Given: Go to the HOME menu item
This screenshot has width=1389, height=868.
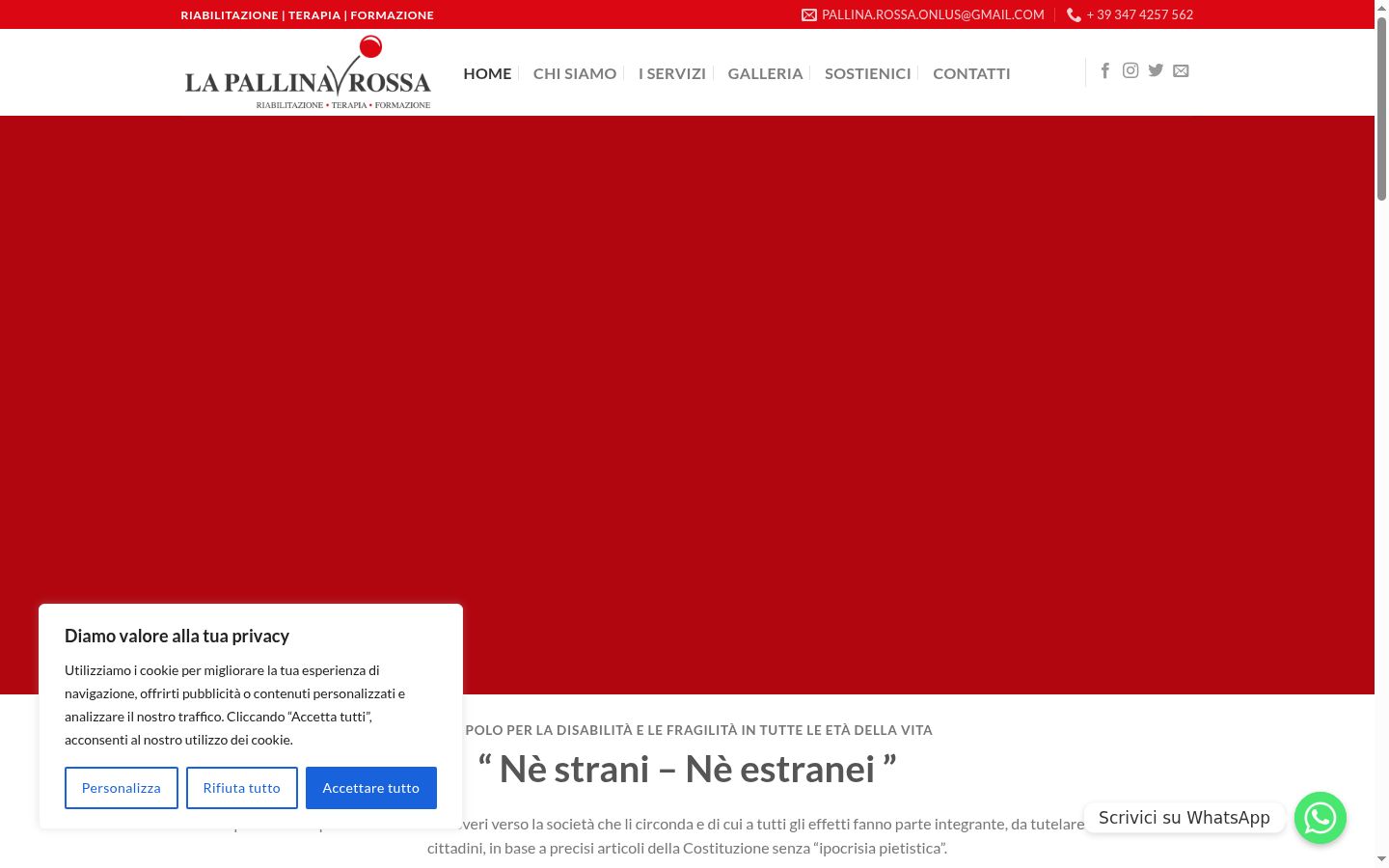Looking at the screenshot, I should [487, 73].
